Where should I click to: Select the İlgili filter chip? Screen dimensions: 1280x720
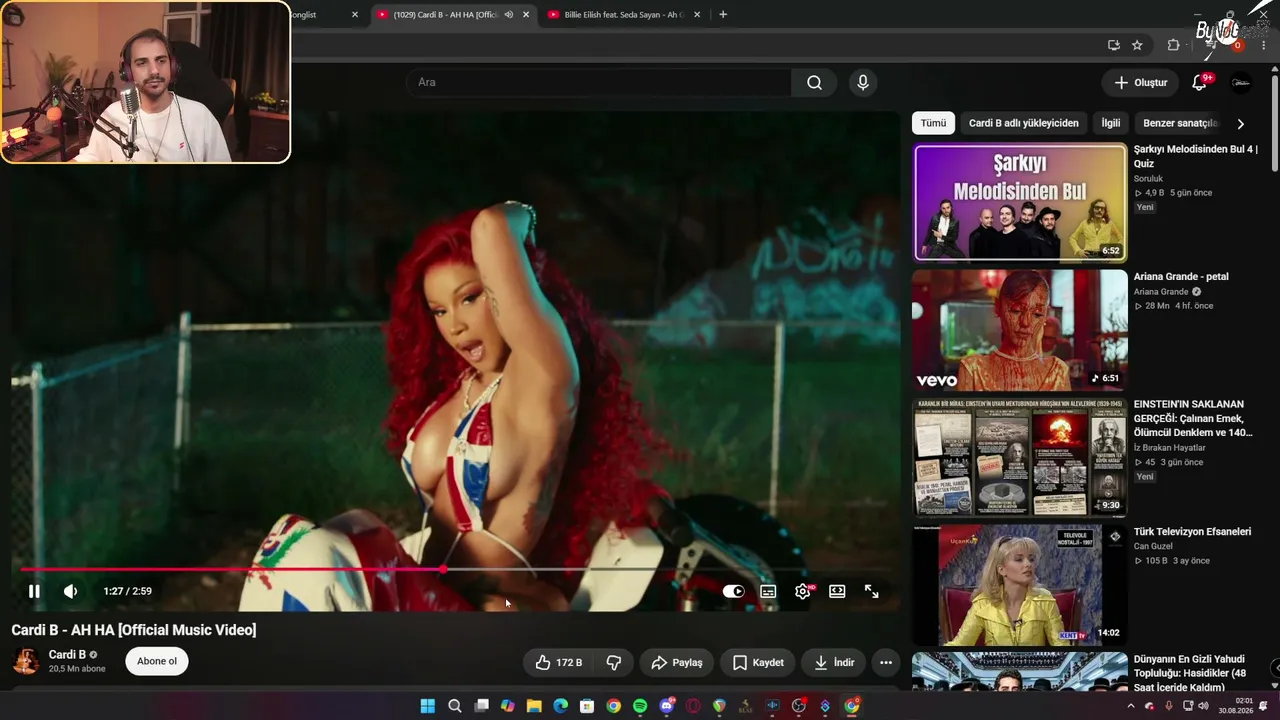click(x=1111, y=123)
